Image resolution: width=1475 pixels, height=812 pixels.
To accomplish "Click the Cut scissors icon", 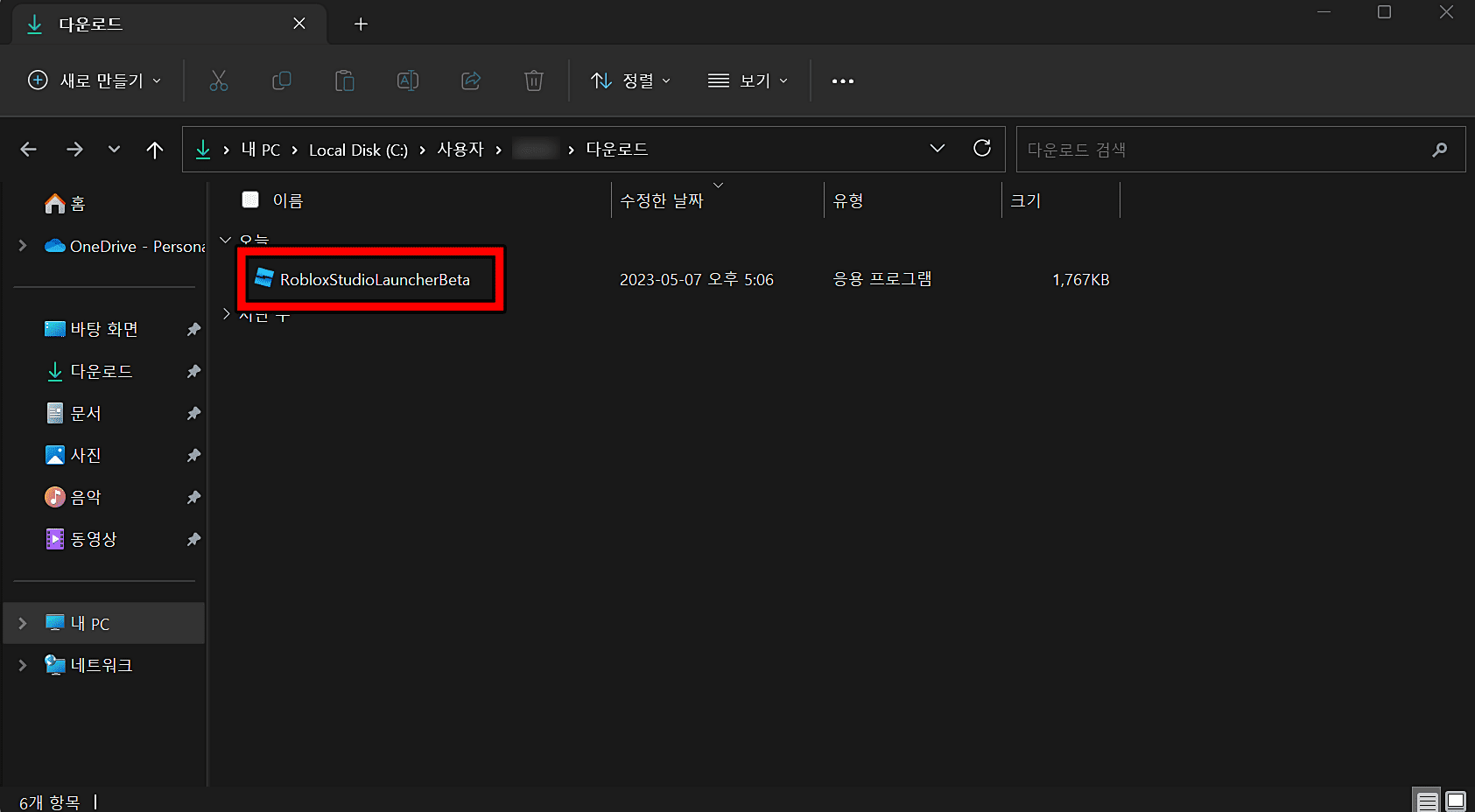I will tap(219, 80).
